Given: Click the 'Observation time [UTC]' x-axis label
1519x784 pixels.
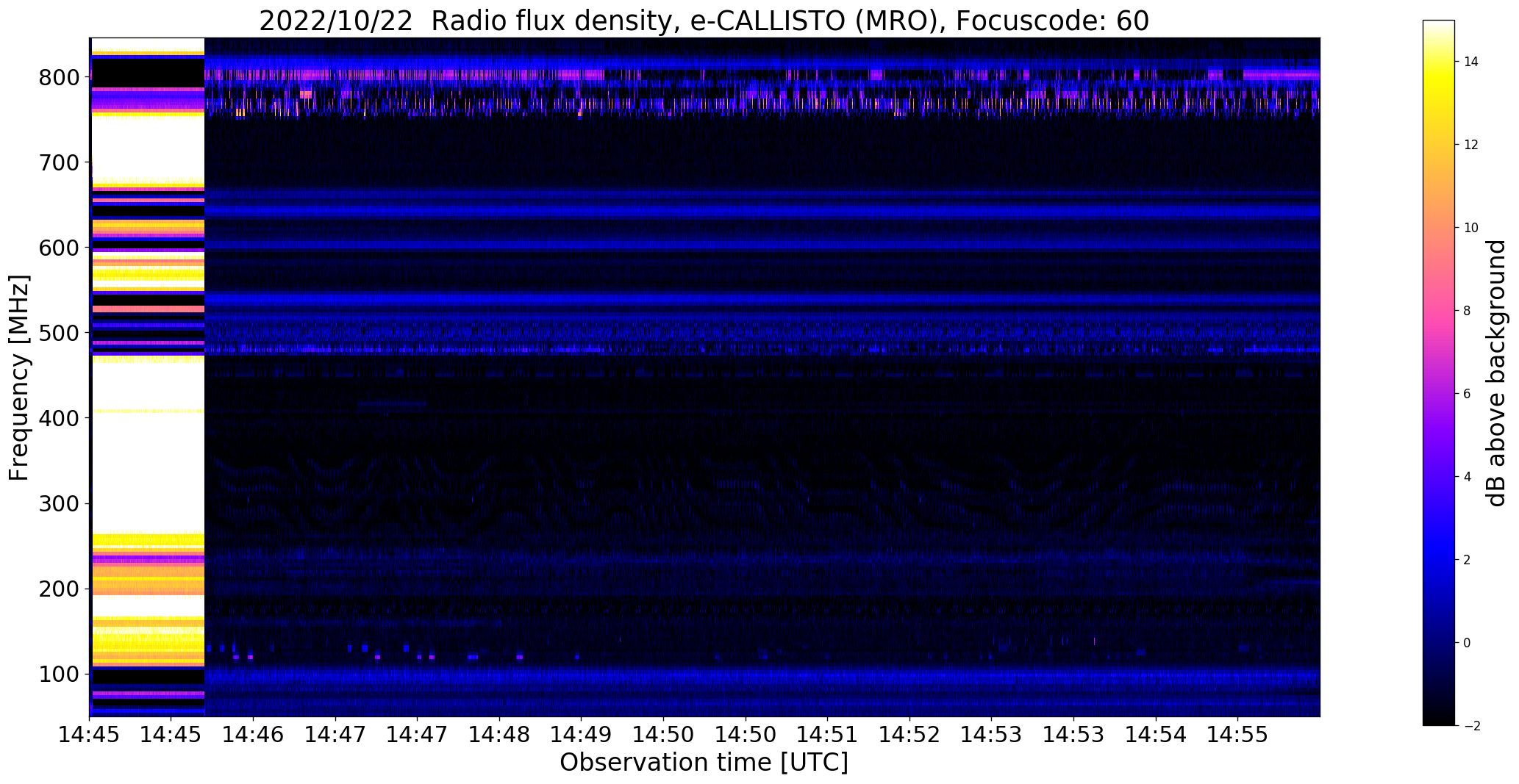Looking at the screenshot, I should pos(704,763).
